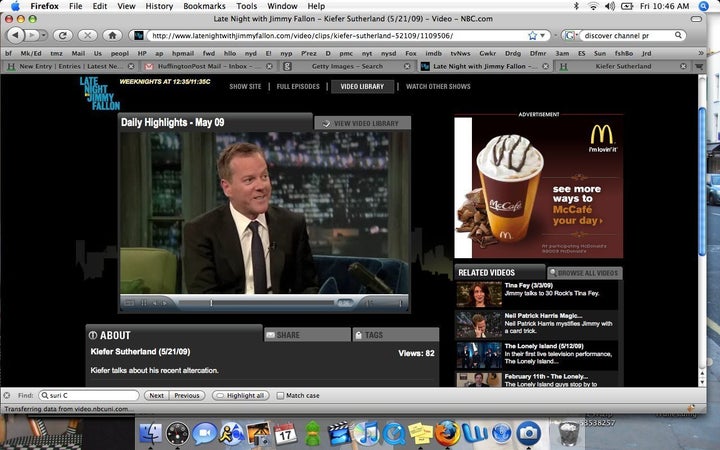The image size is (720, 450).
Task: Stop page loading with the X button
Action: click(x=87, y=35)
